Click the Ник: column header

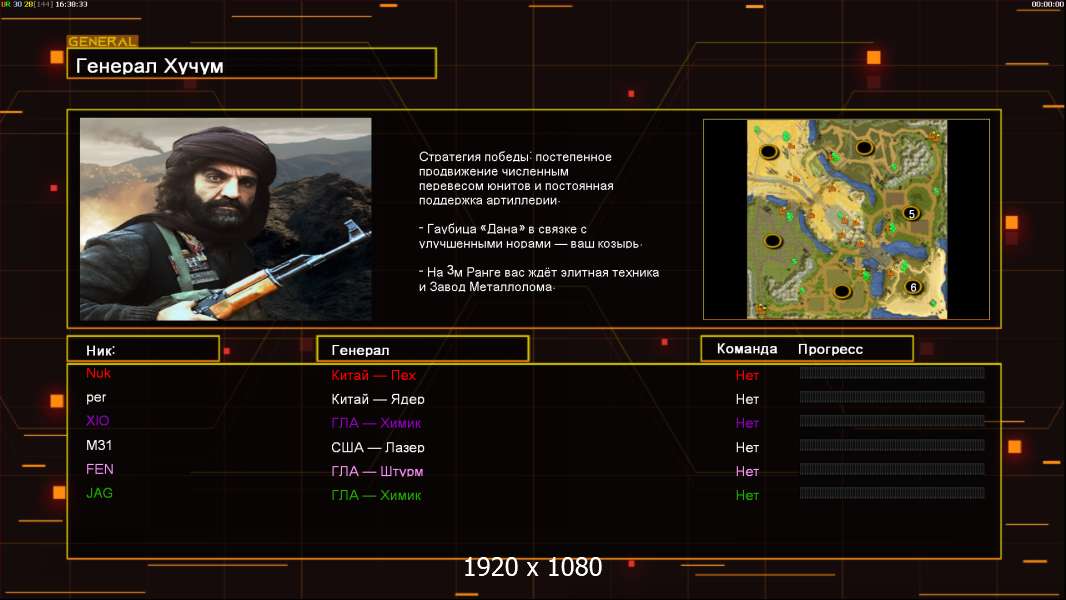(x=143, y=349)
